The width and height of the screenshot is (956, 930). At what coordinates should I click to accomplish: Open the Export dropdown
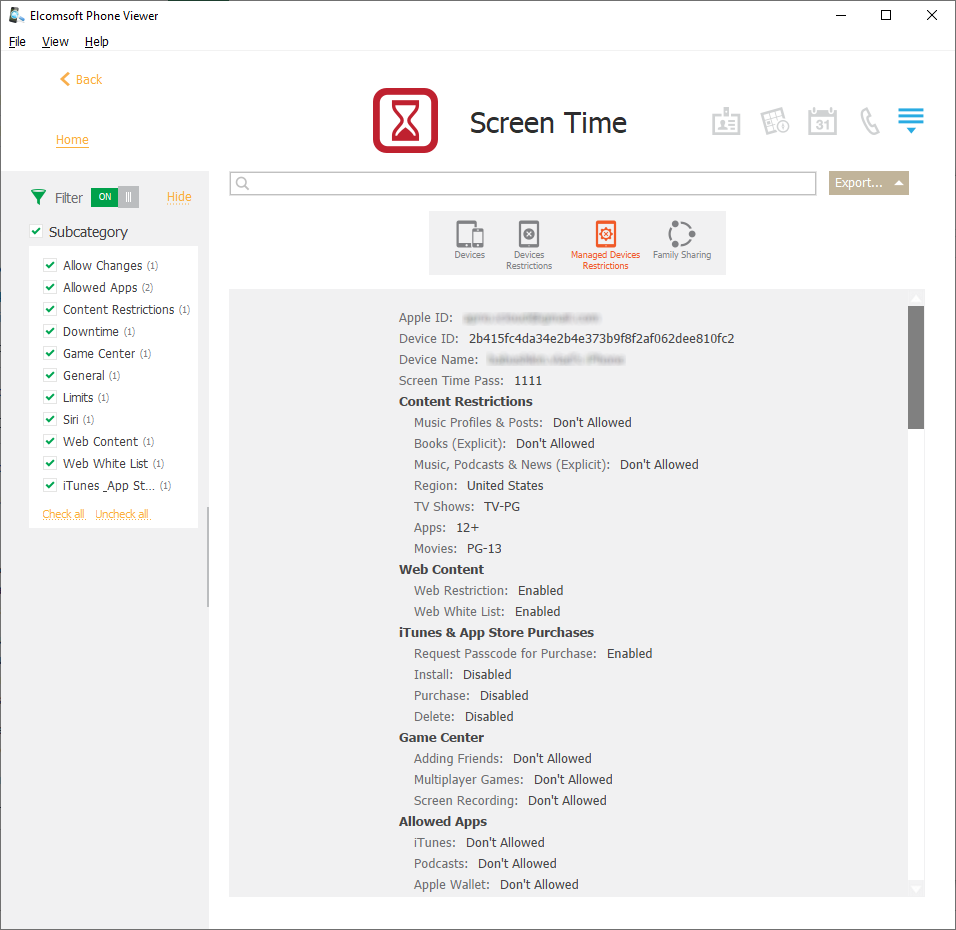click(x=868, y=183)
